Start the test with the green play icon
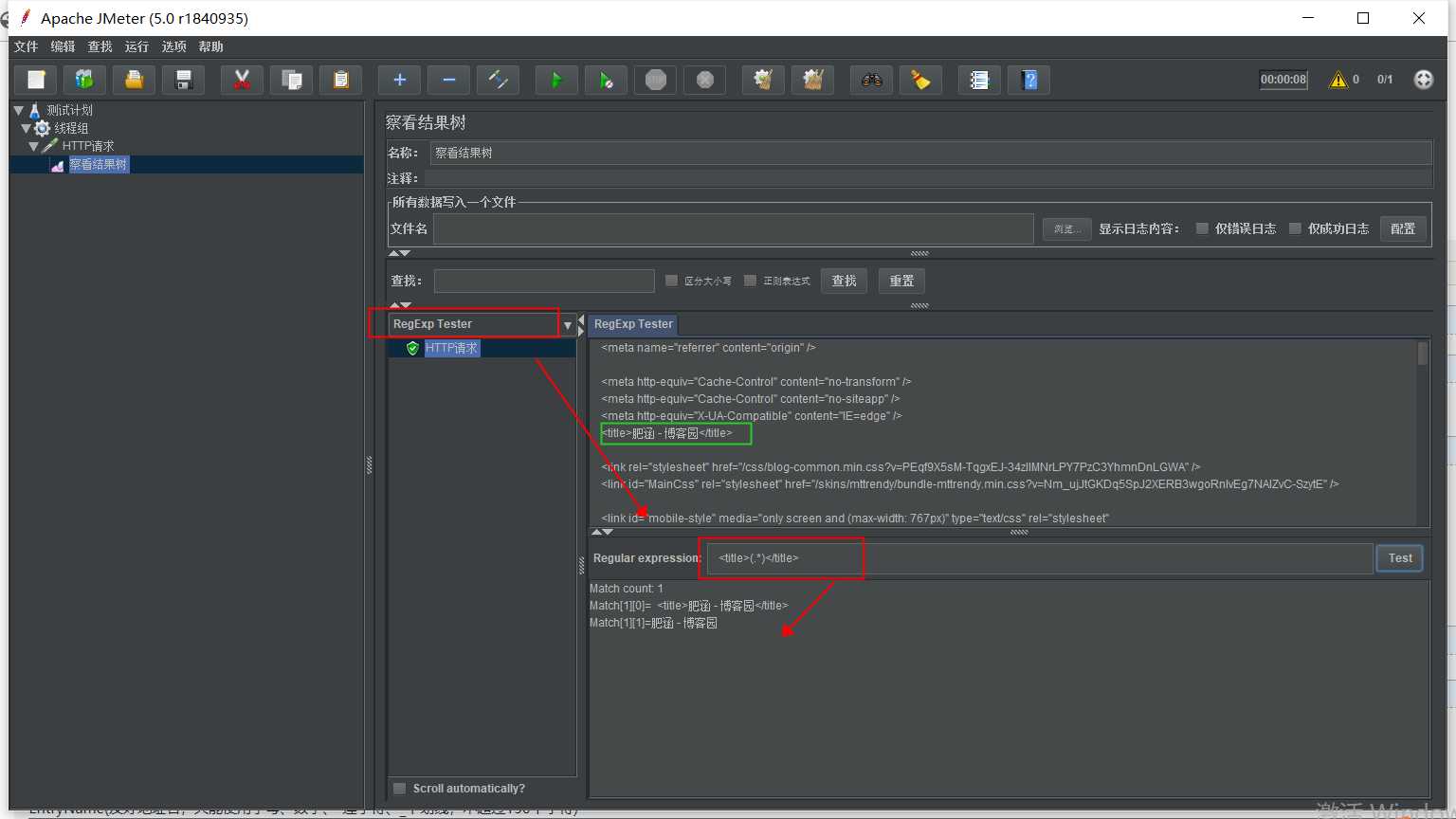The height and width of the screenshot is (819, 1456). click(556, 81)
